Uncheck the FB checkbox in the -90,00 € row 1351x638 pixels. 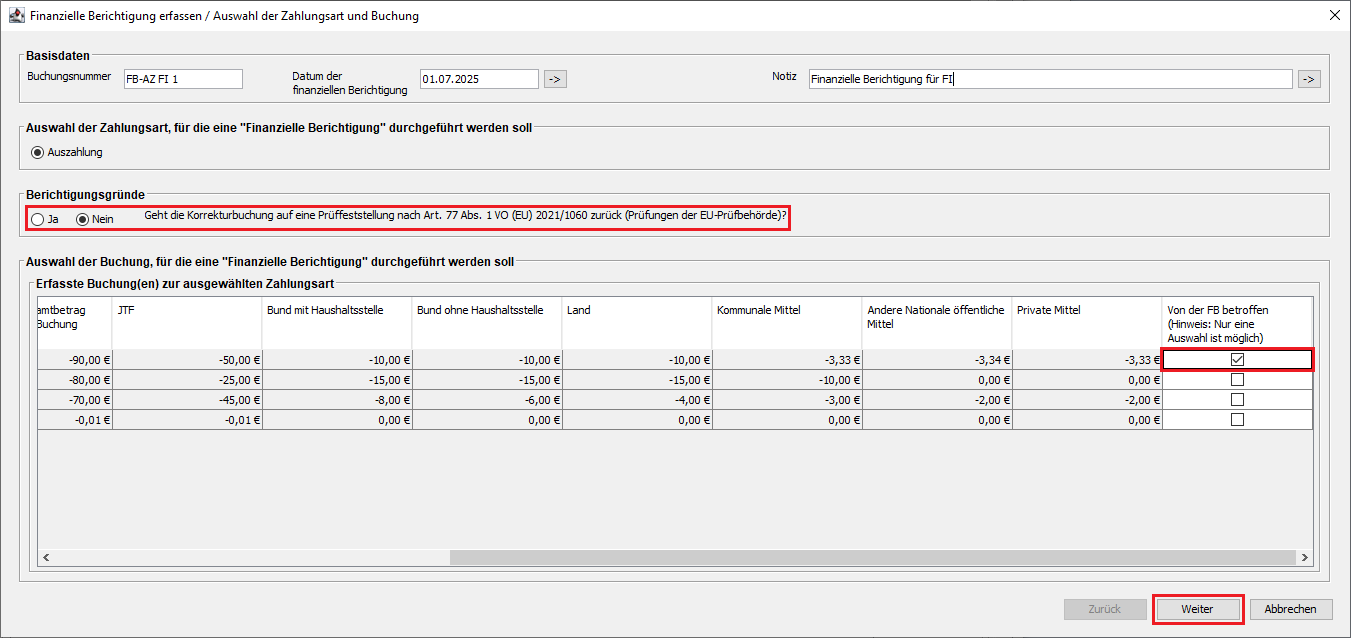pos(1237,360)
